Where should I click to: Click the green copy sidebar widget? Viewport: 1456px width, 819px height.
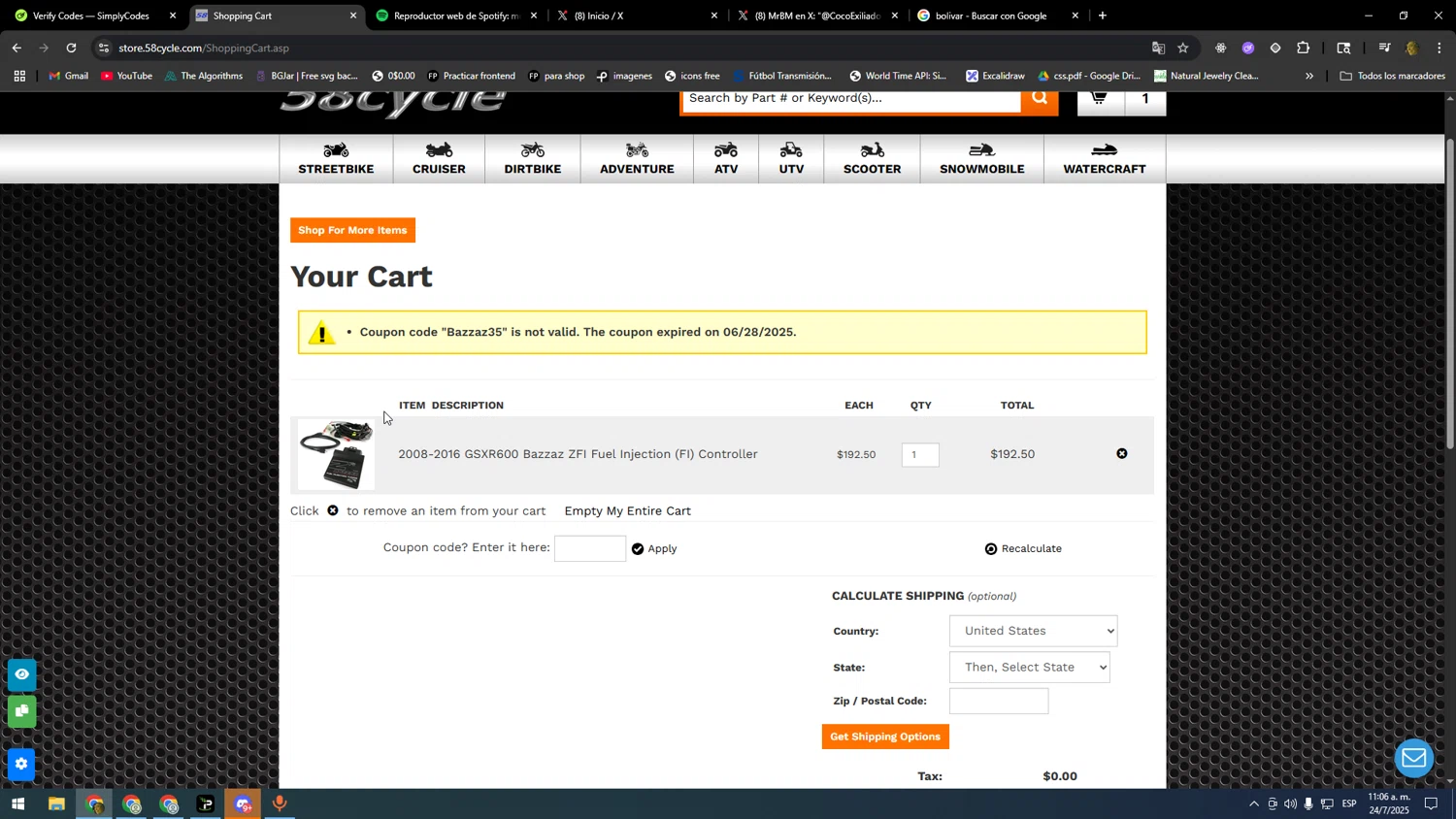click(x=21, y=711)
